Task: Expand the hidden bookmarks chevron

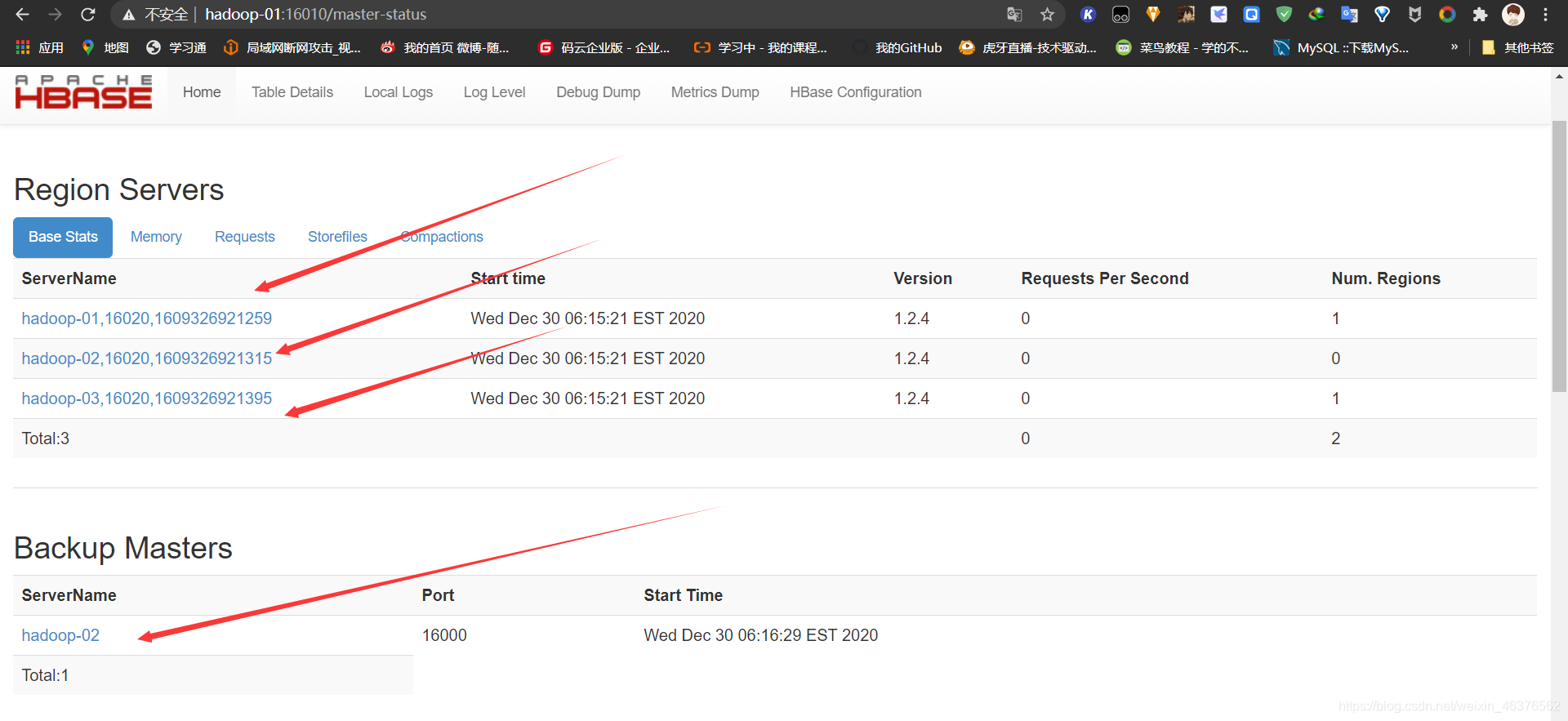Action: [1454, 47]
